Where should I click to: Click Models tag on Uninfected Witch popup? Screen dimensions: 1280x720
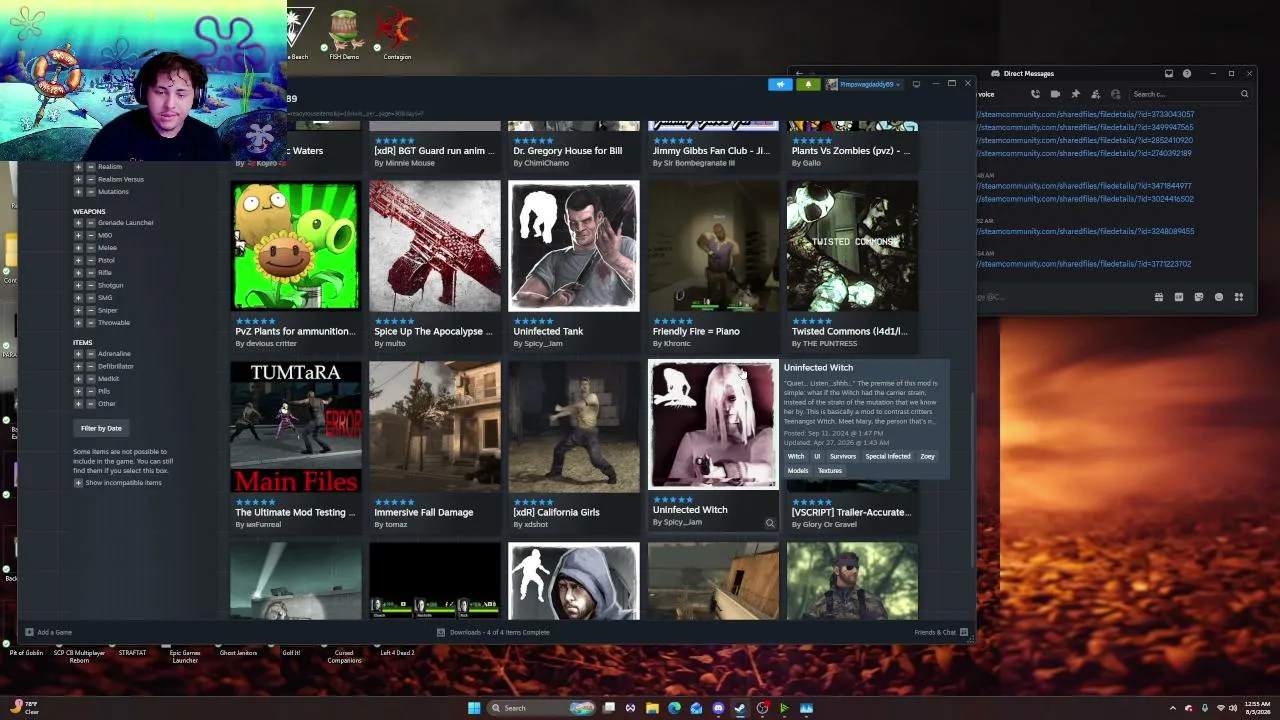[798, 470]
